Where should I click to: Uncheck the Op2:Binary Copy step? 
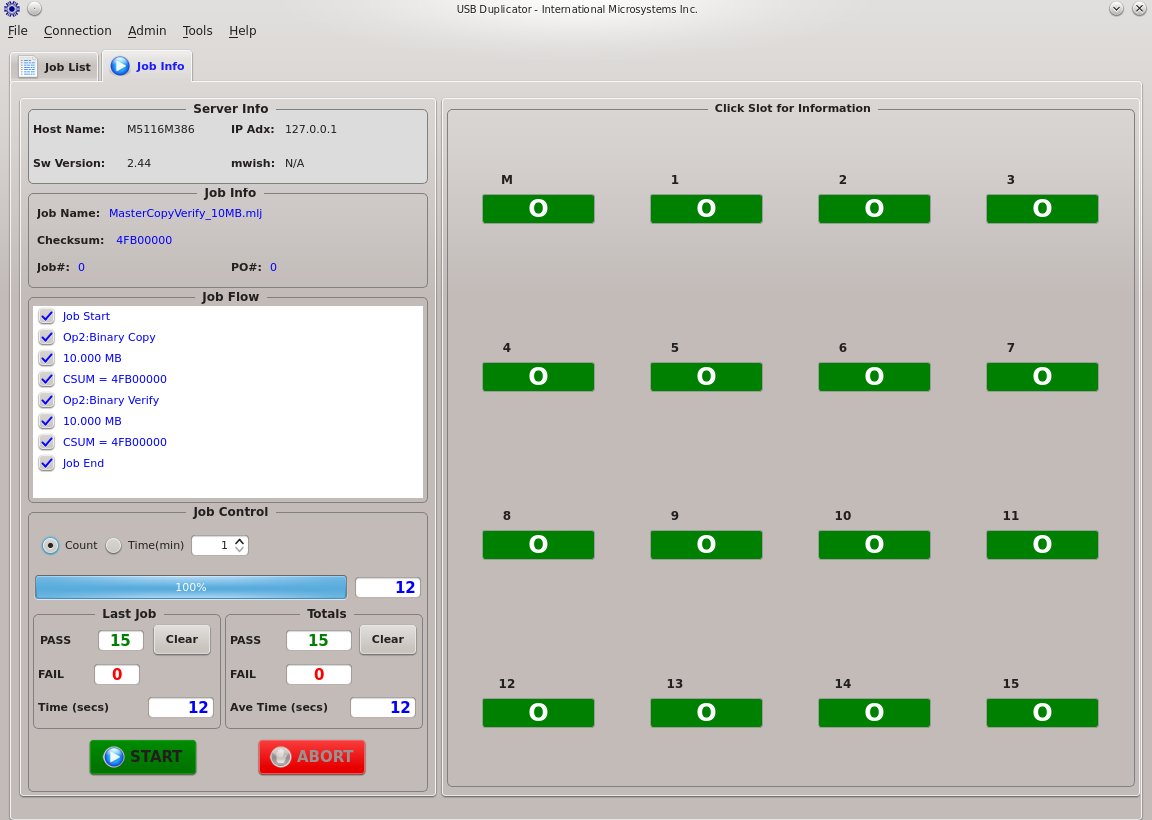(46, 337)
